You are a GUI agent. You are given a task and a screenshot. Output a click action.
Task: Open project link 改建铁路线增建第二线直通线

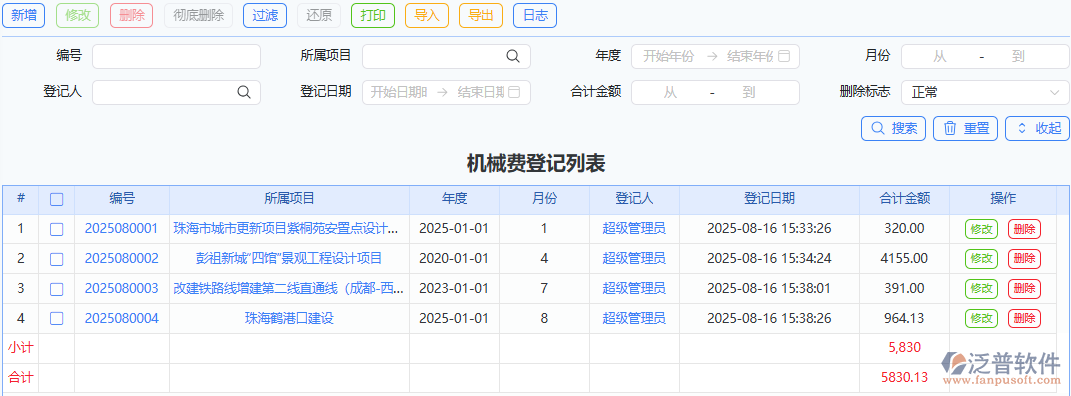pos(289,289)
